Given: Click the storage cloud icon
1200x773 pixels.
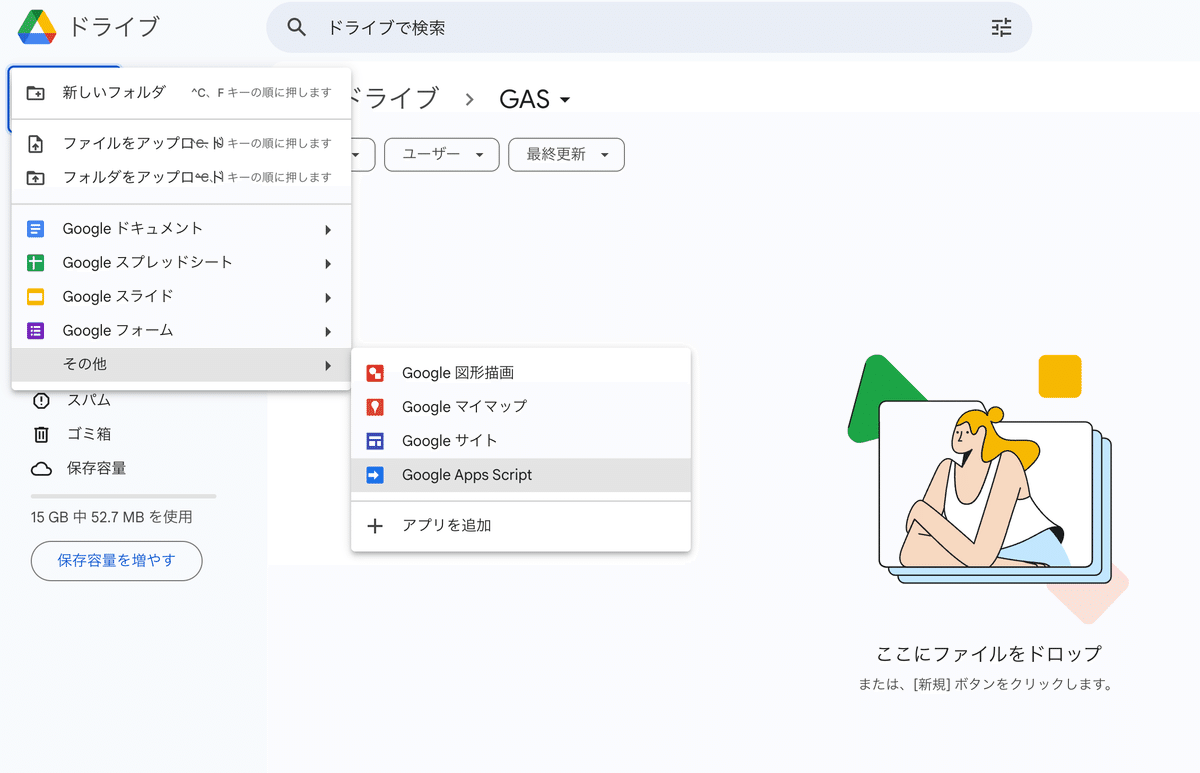Looking at the screenshot, I should pyautogui.click(x=41, y=469).
